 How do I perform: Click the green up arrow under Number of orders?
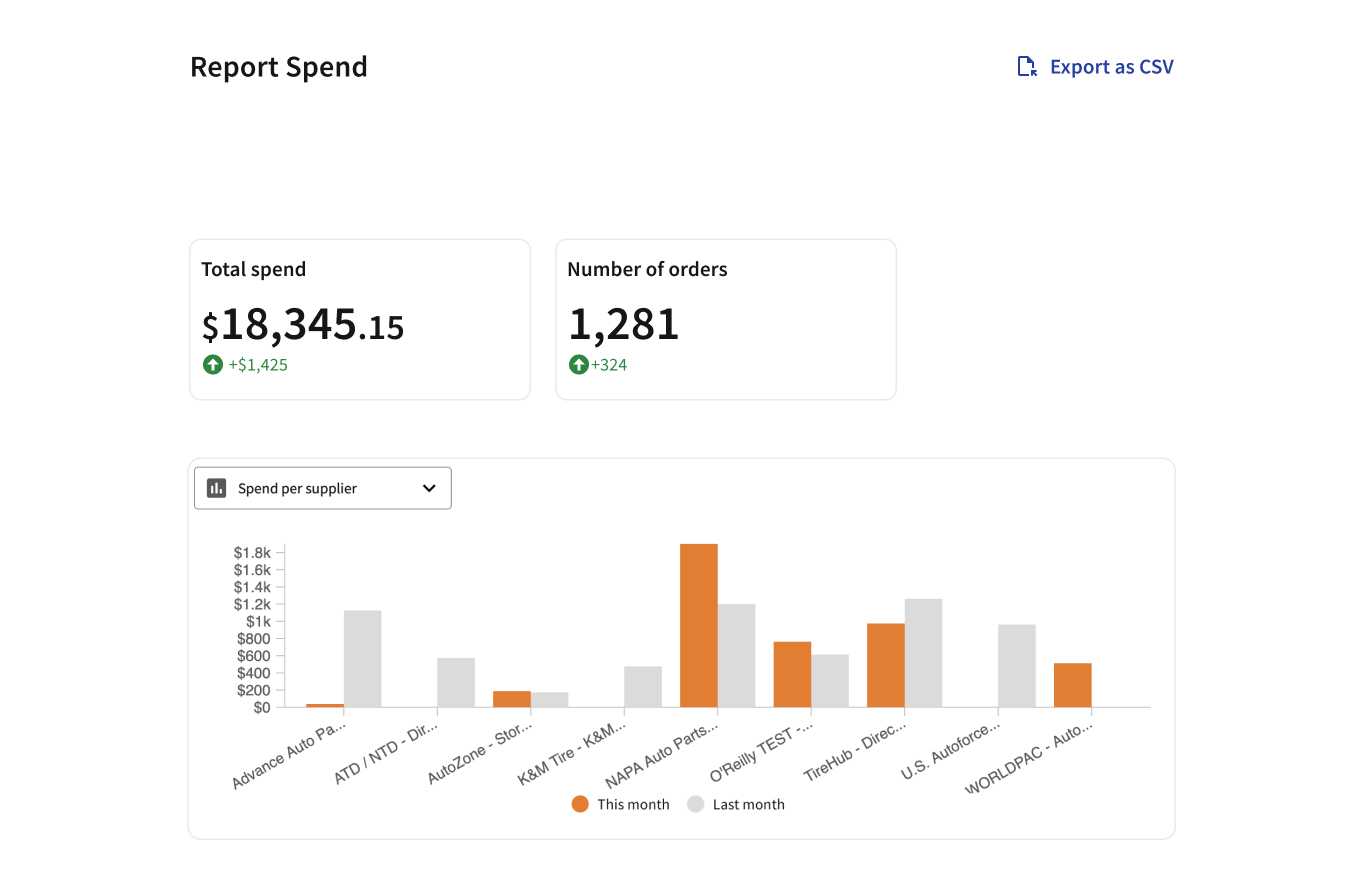tap(578, 365)
